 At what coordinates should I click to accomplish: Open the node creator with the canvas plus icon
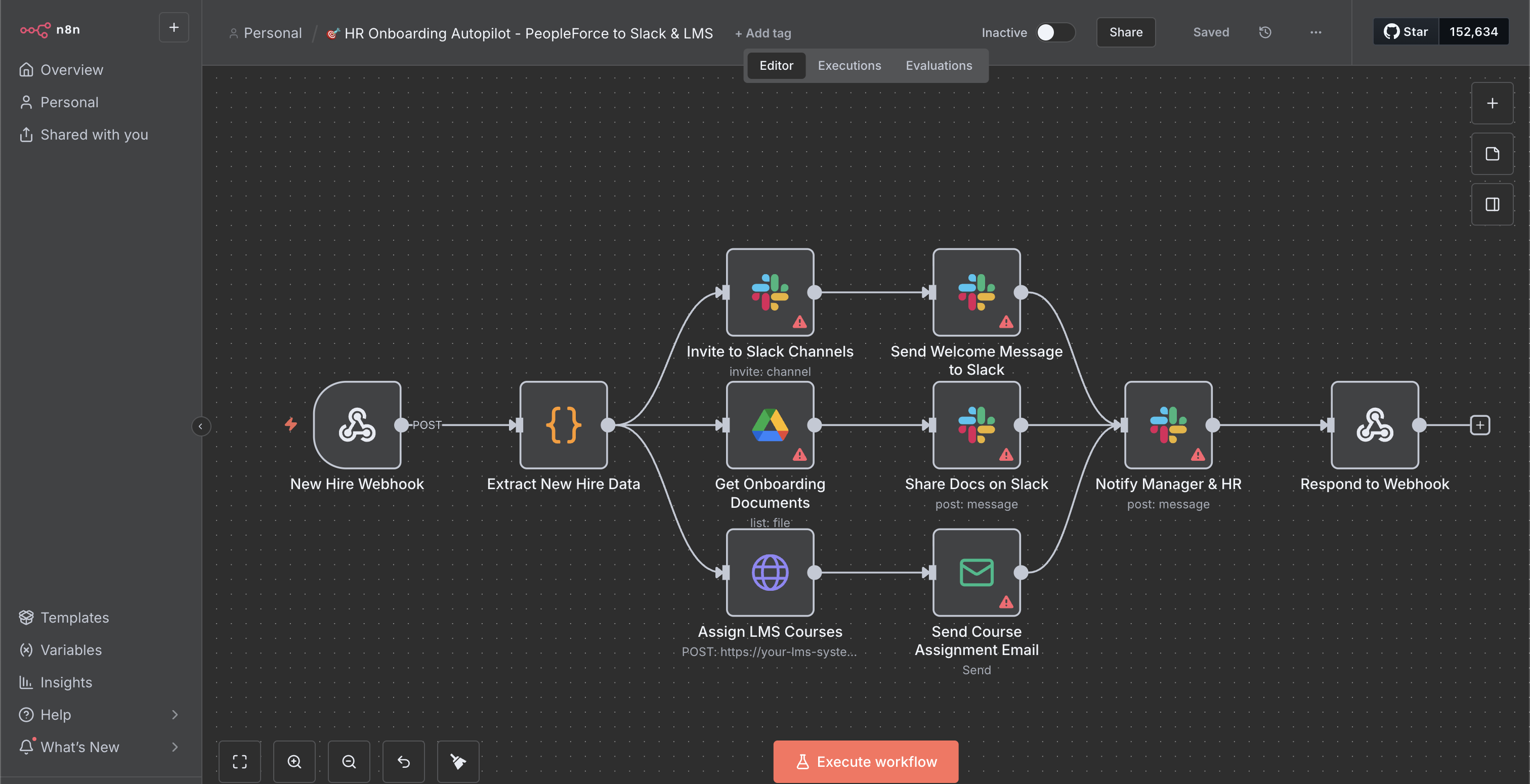[x=1493, y=103]
